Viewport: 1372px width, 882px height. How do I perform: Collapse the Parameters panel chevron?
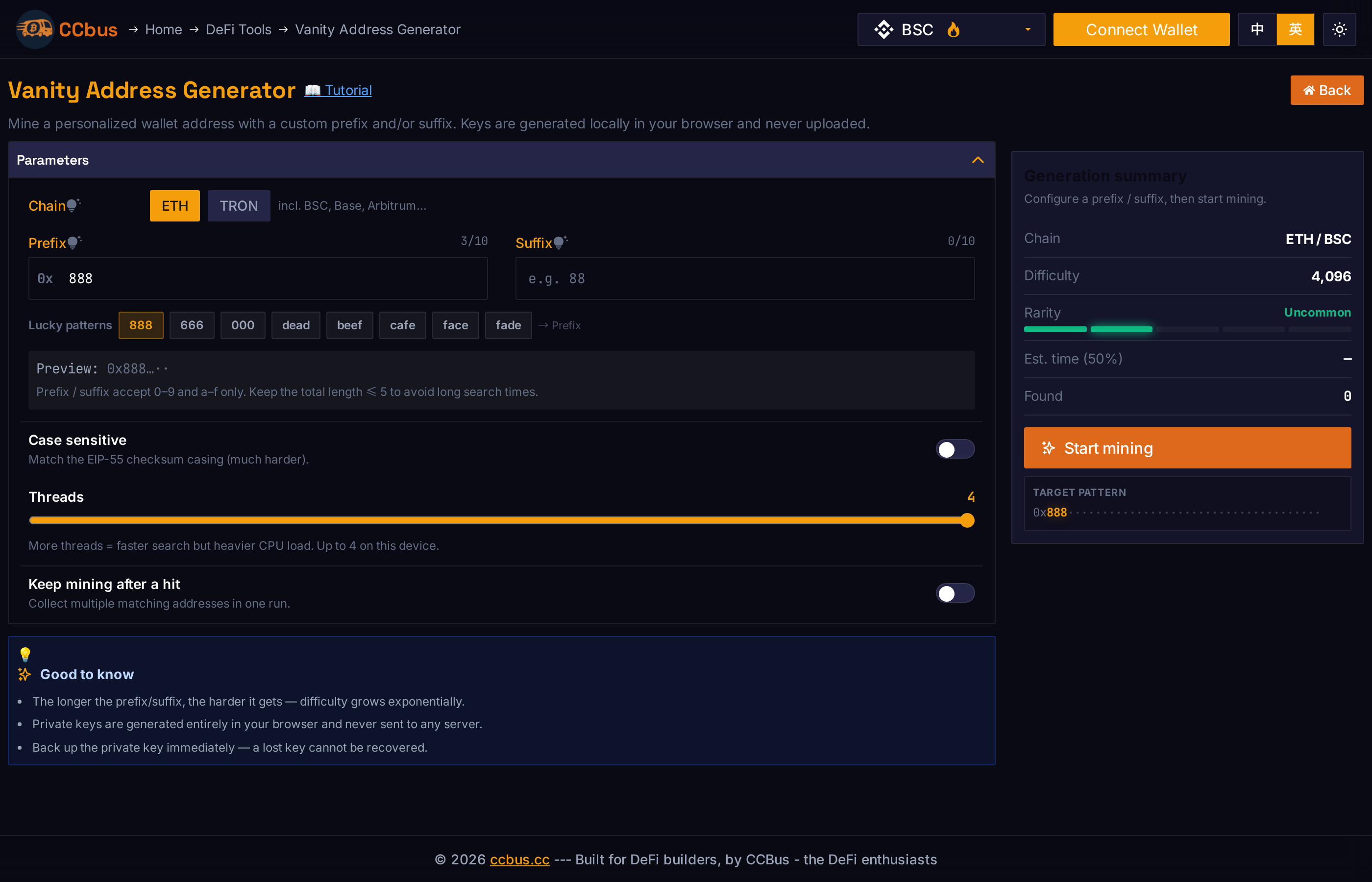click(x=978, y=160)
